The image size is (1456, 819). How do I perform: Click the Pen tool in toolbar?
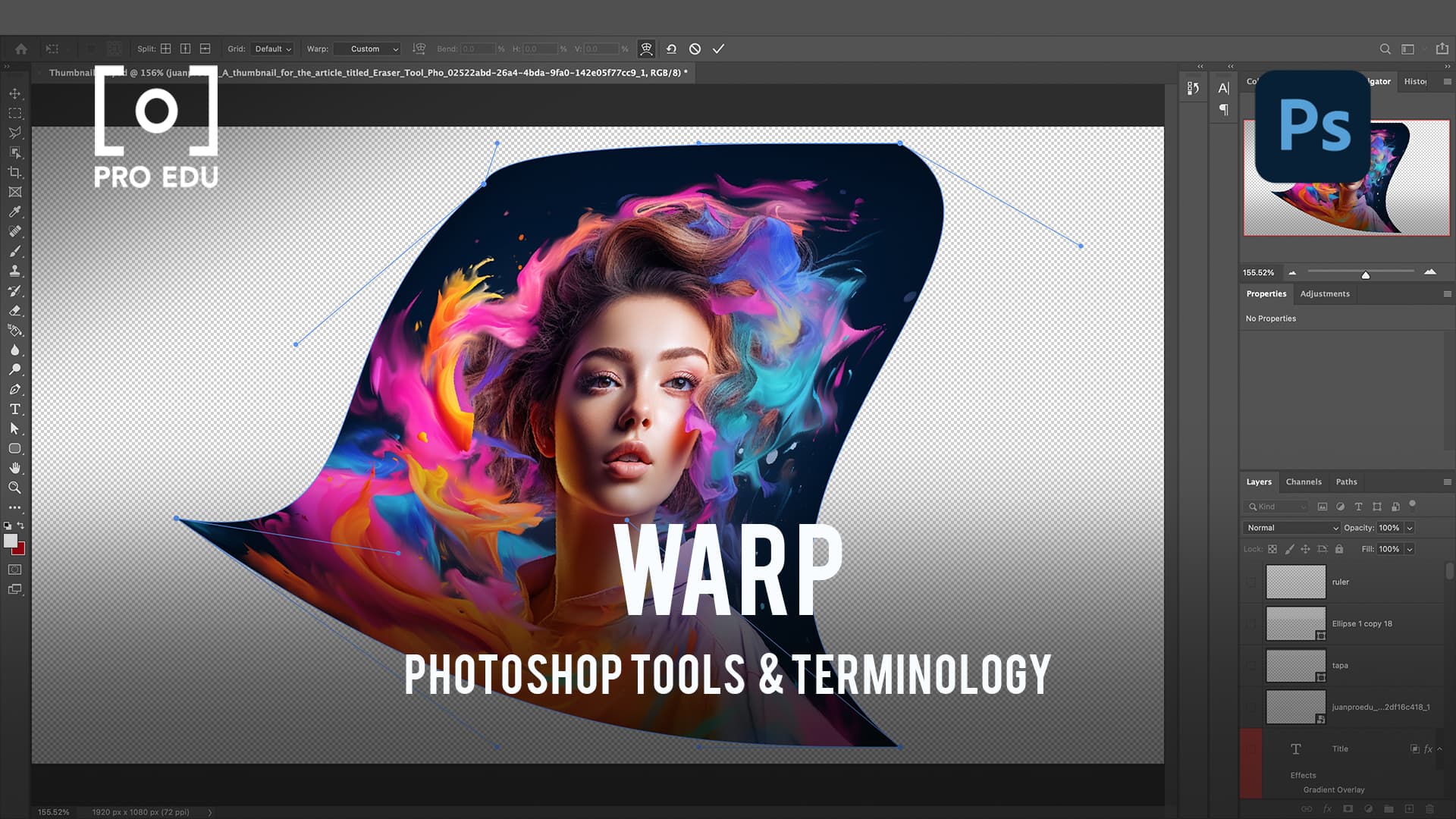point(15,388)
